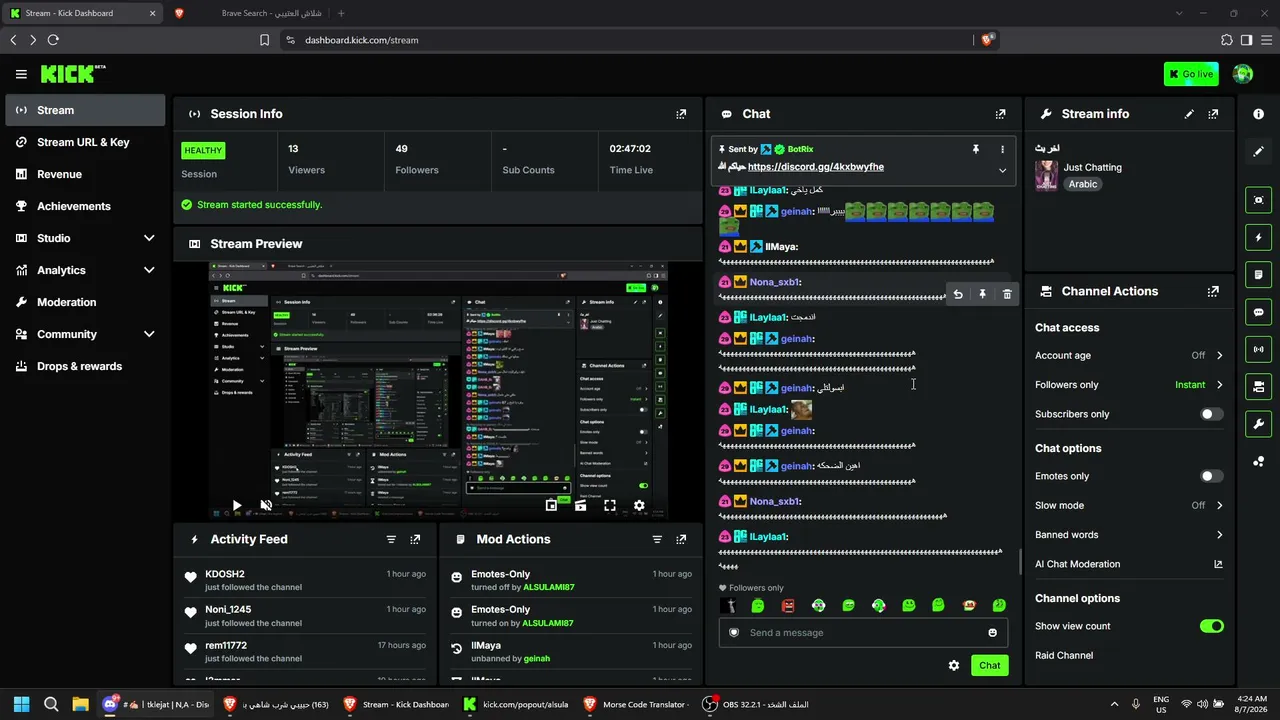This screenshot has width=1280, height=720.
Task: Open the hamburger navigation menu
Action: coord(21,74)
